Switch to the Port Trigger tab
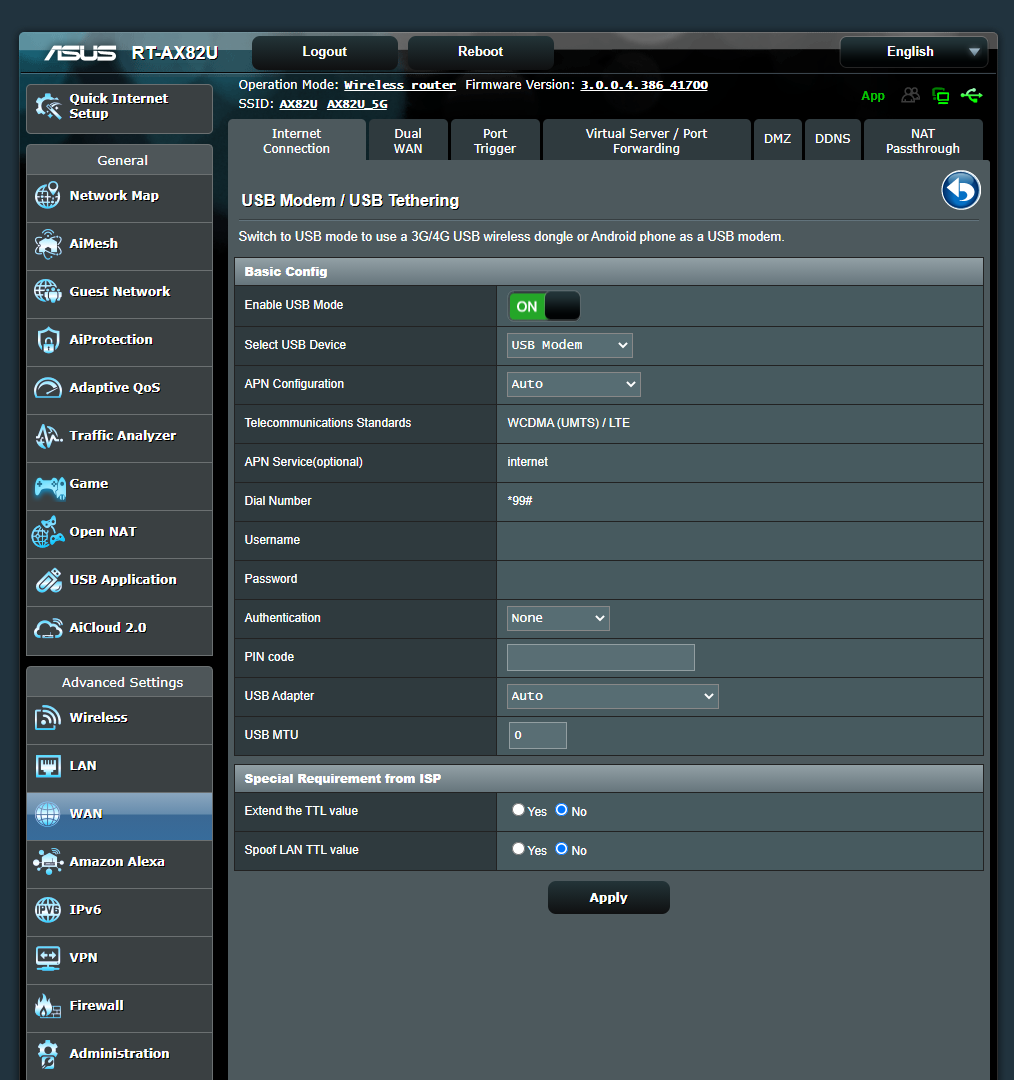 tap(495, 141)
